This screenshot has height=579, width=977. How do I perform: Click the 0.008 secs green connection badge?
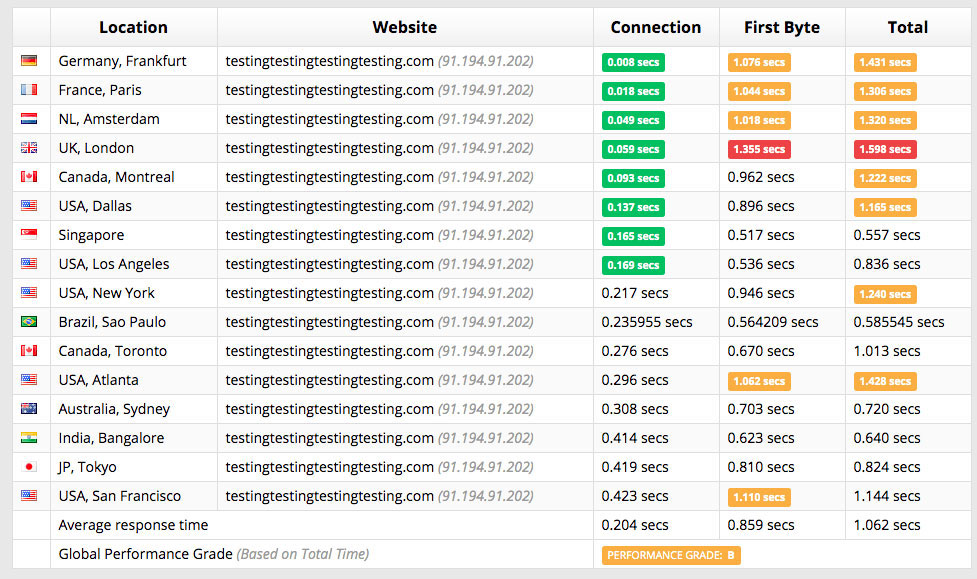pyautogui.click(x=633, y=62)
